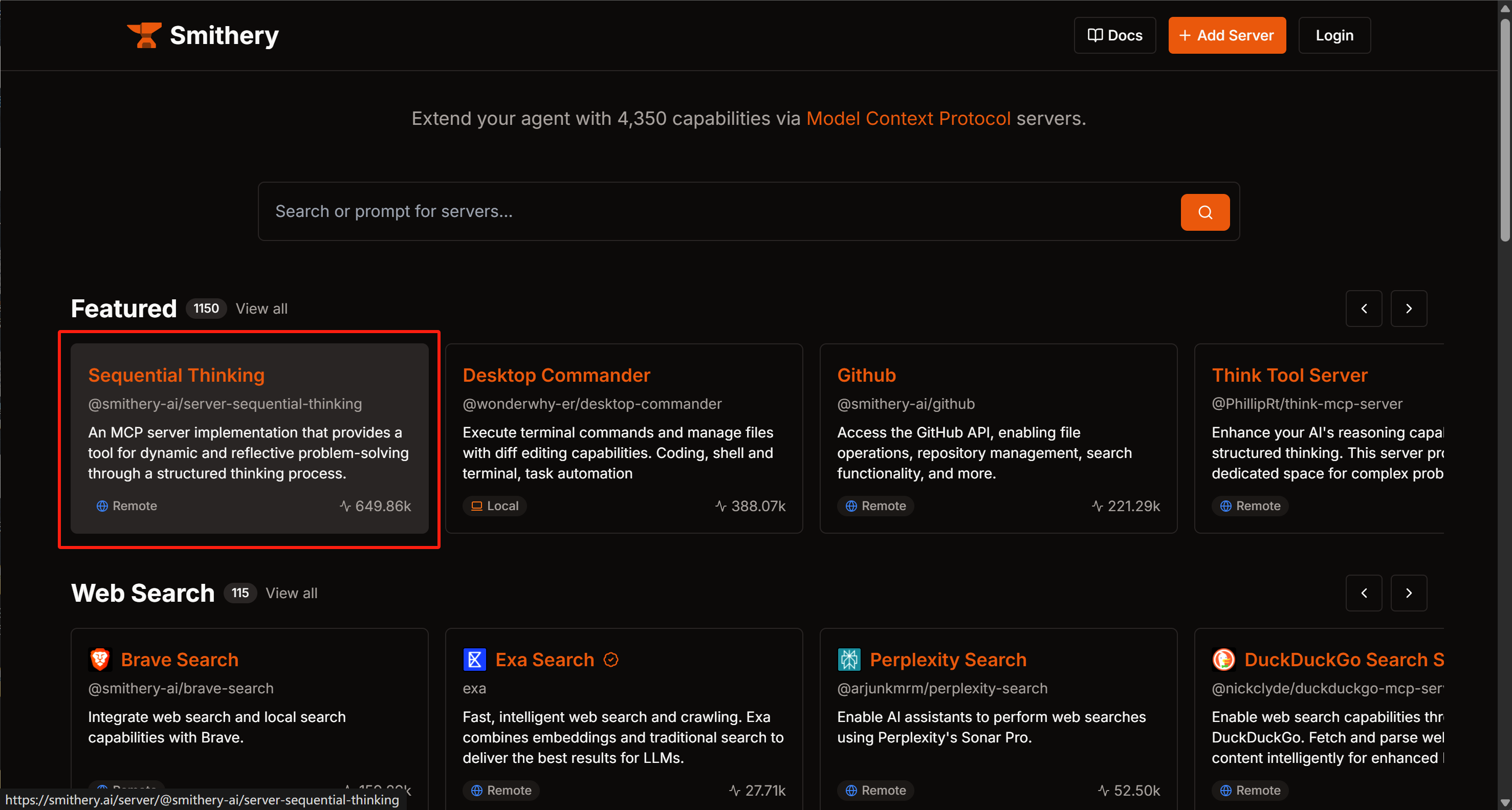
Task: Click the 649.86k usage count
Action: click(x=376, y=506)
